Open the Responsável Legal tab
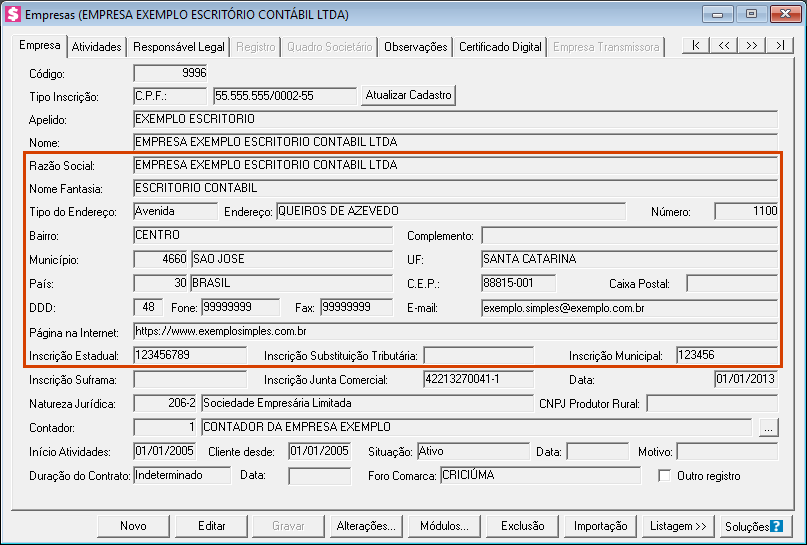The image size is (807, 545). tap(178, 47)
